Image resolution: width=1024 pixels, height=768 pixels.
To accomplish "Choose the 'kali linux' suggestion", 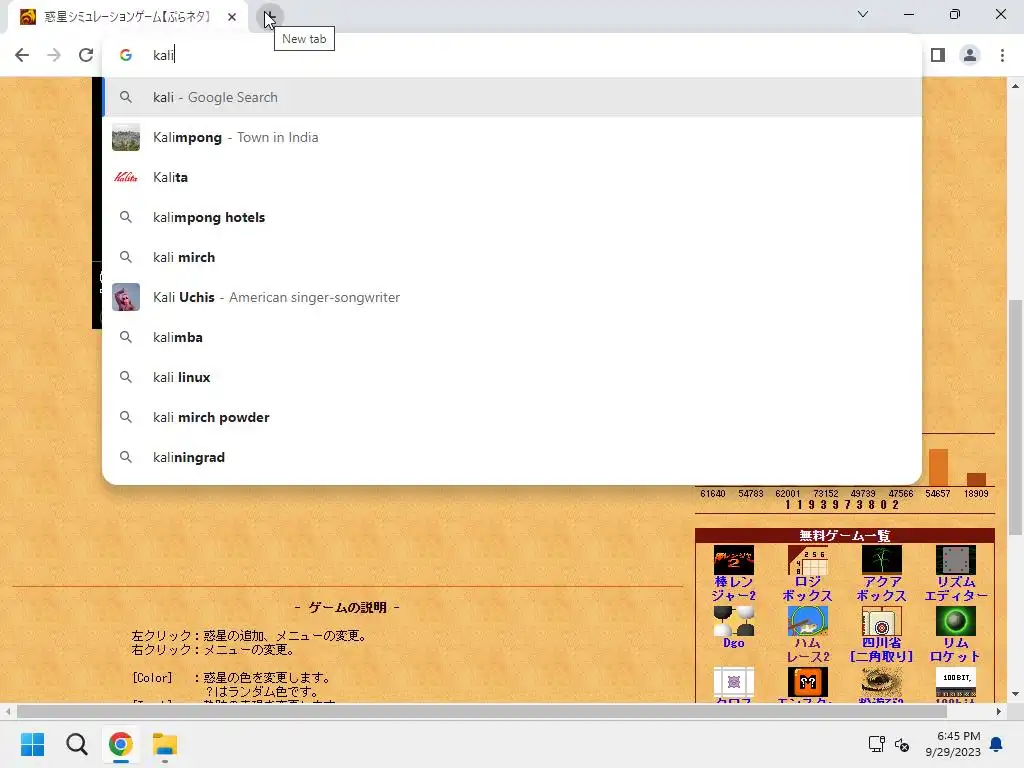I will click(x=512, y=377).
